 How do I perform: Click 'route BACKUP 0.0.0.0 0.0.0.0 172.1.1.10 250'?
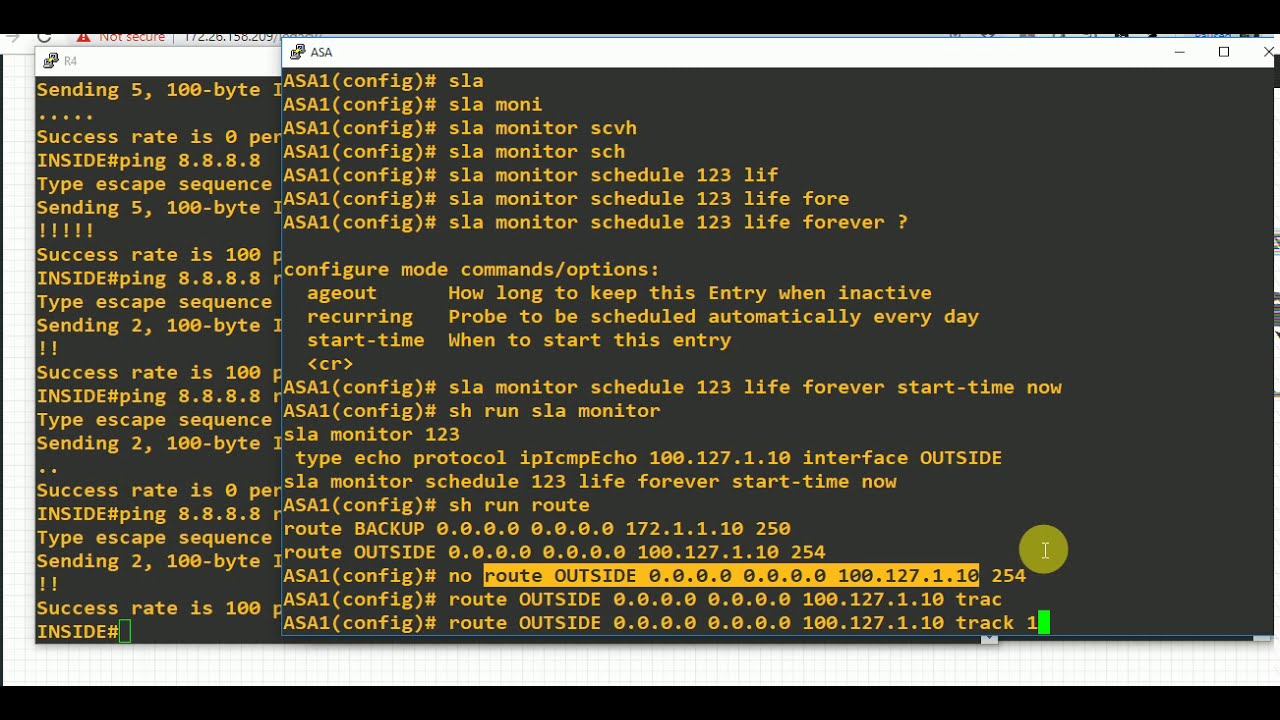(x=537, y=528)
